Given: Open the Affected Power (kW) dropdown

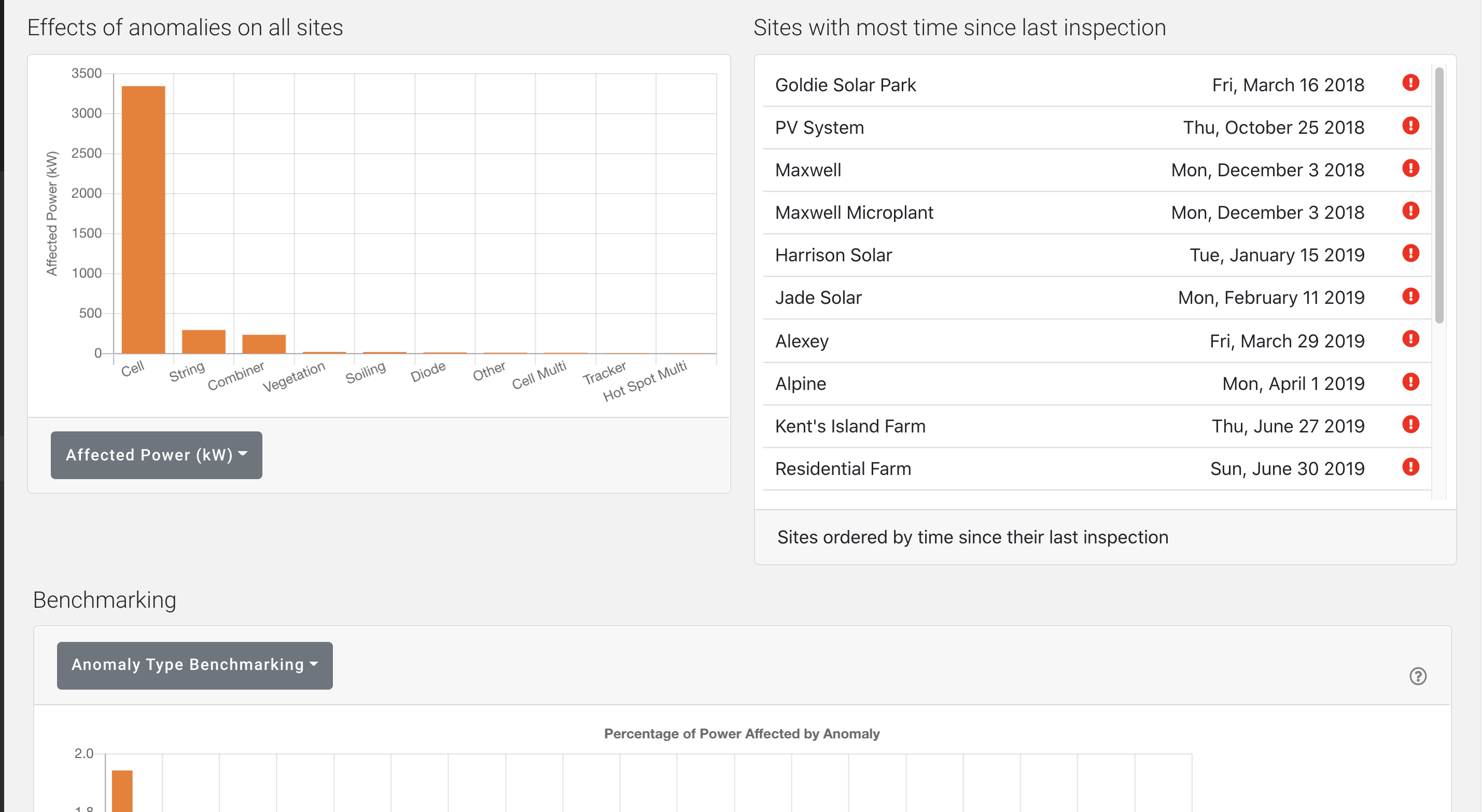Looking at the screenshot, I should tap(157, 455).
